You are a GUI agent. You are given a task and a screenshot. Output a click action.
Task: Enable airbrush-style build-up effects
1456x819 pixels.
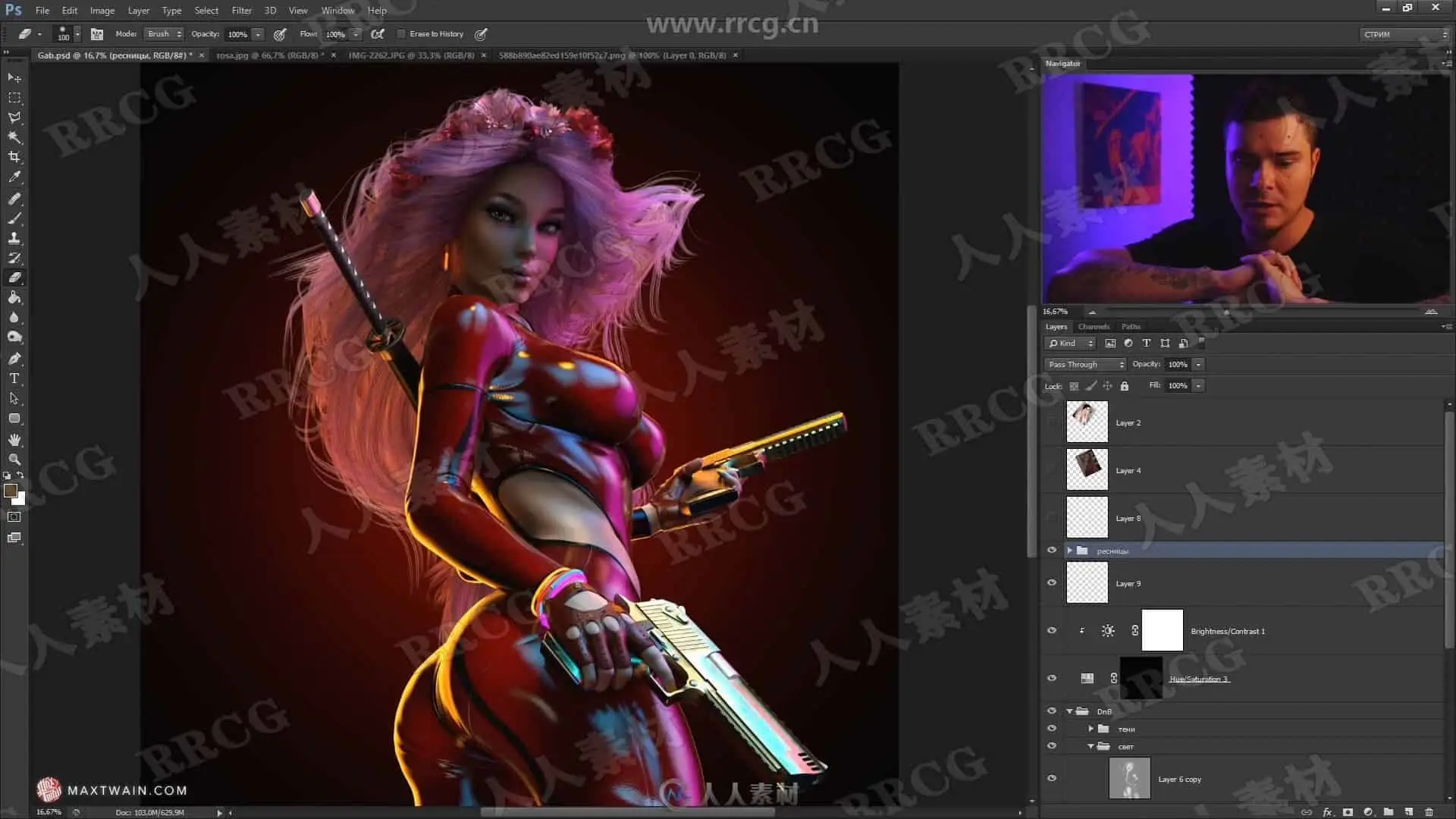(378, 34)
